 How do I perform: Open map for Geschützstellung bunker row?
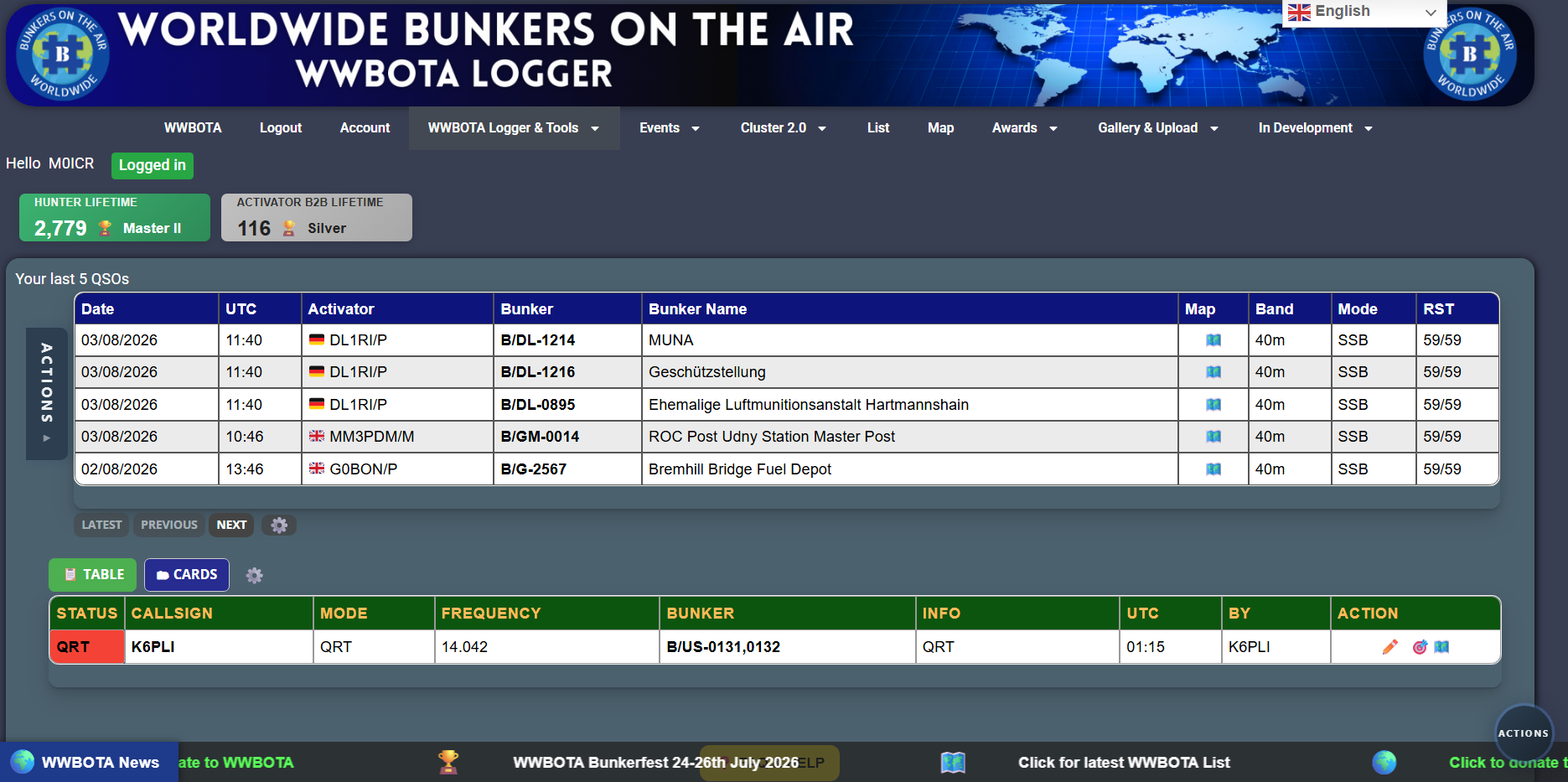pos(1213,372)
